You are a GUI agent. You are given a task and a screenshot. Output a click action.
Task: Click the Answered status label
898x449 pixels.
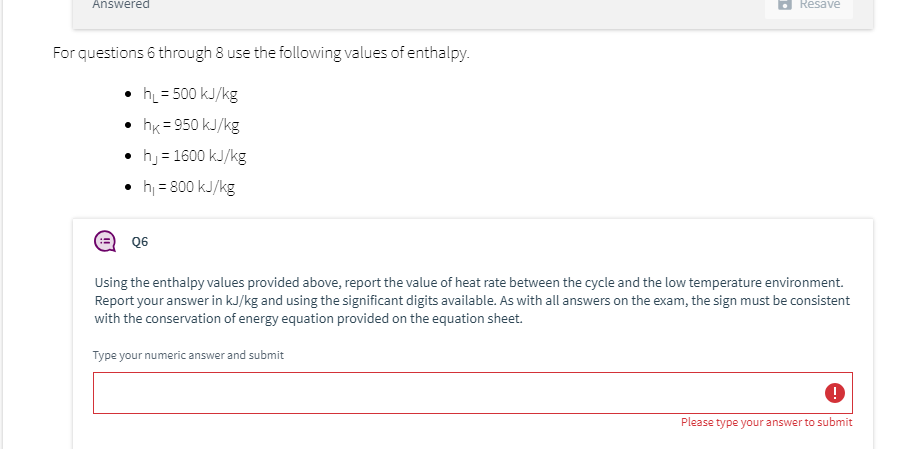(121, 5)
